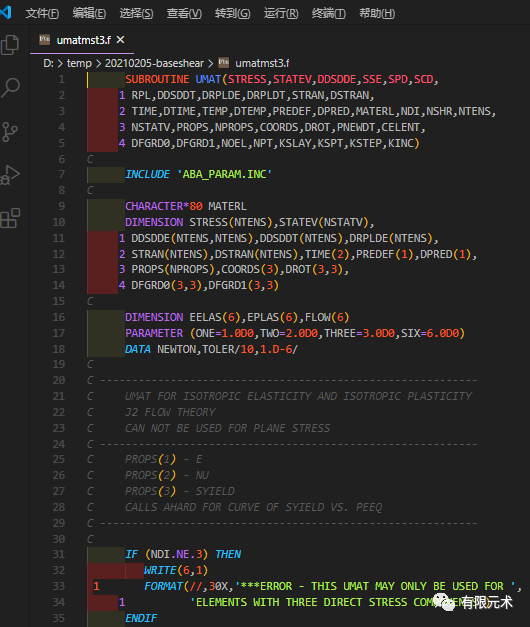The image size is (530, 627).
Task: Click the VS Code logo icon
Action: coord(6,12)
